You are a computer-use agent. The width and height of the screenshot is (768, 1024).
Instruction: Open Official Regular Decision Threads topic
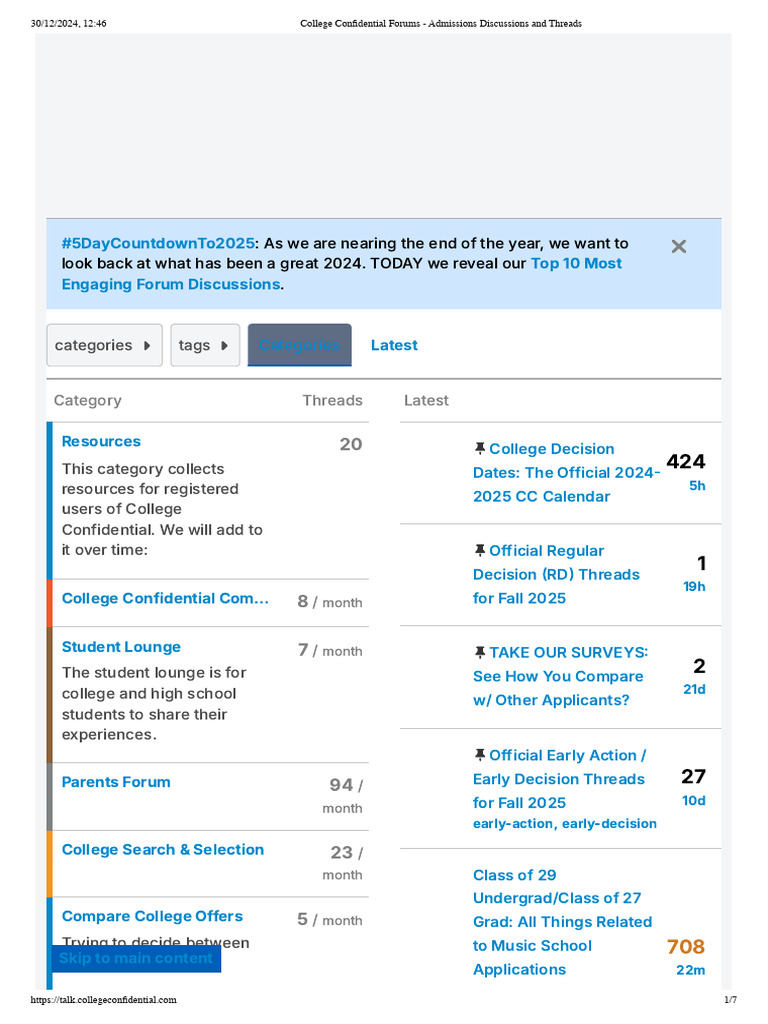click(x=556, y=574)
